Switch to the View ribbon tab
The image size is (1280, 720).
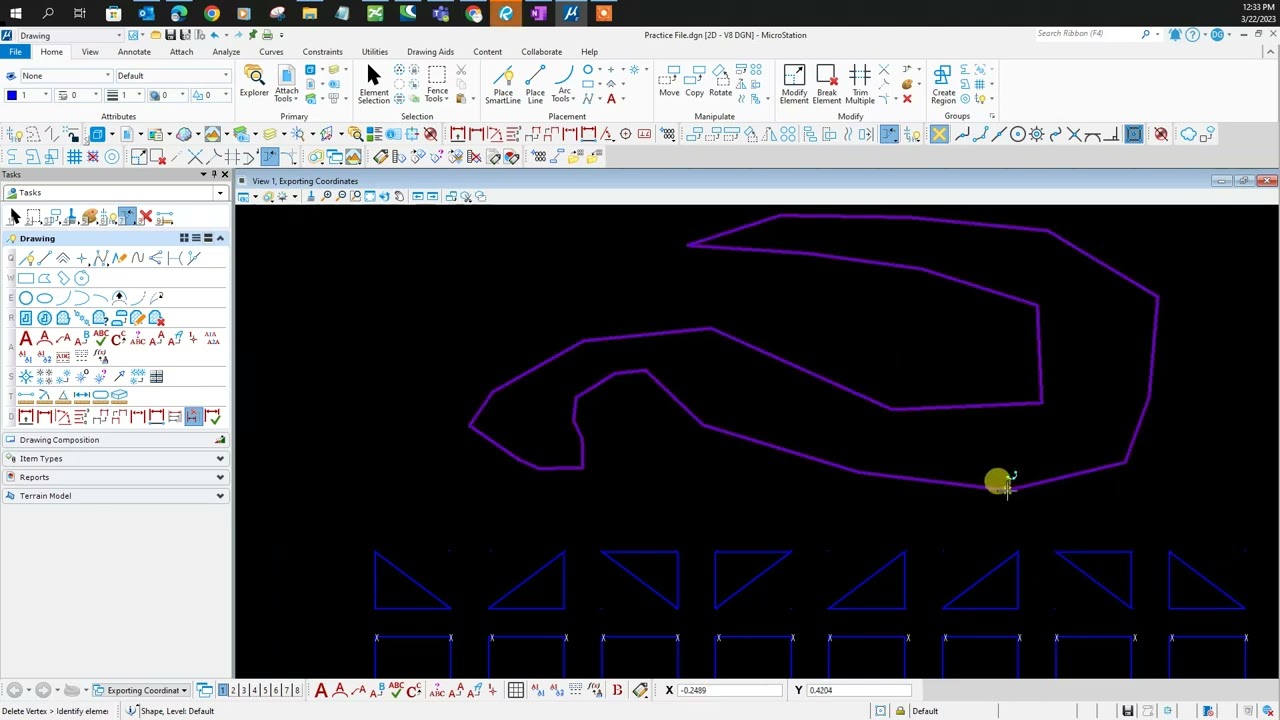[90, 52]
